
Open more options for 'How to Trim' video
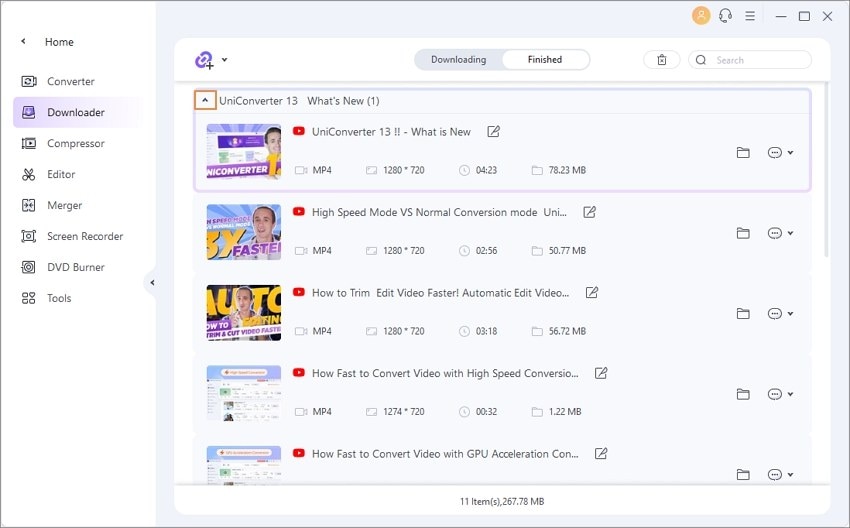[780, 314]
